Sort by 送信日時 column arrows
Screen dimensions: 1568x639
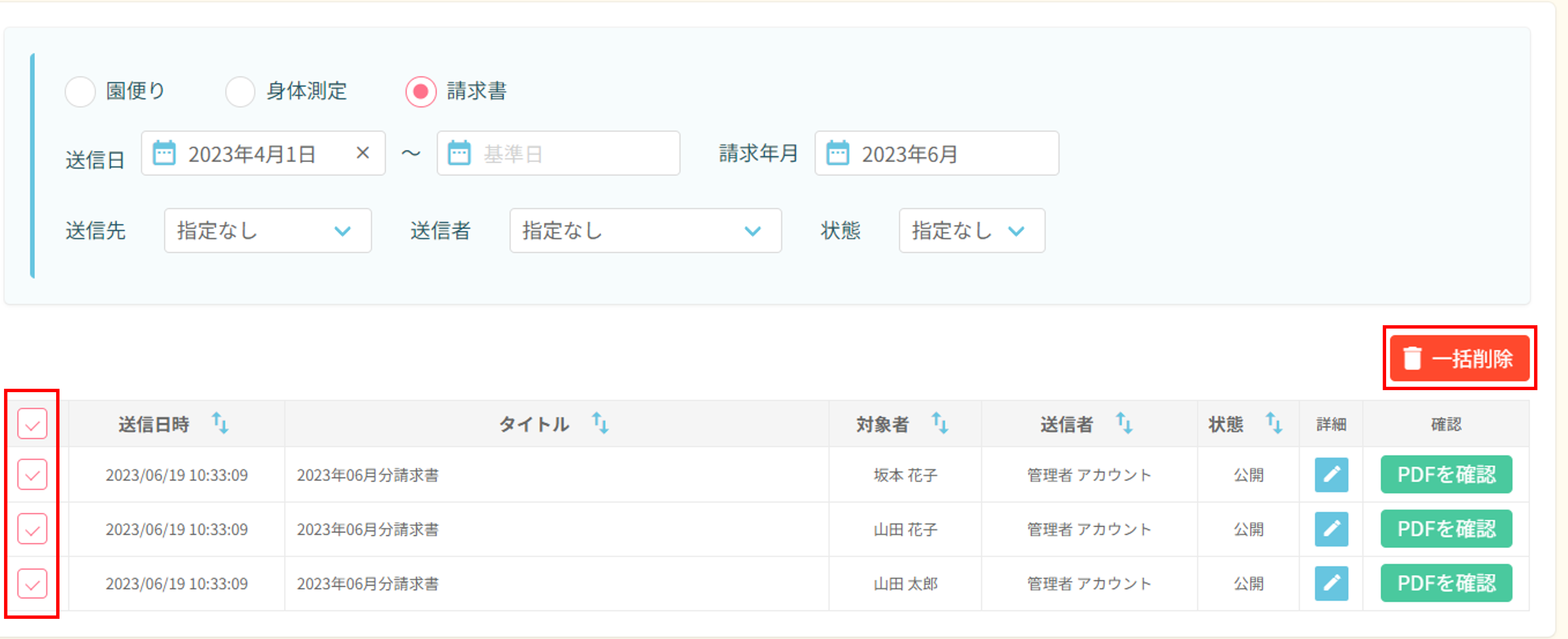click(220, 423)
